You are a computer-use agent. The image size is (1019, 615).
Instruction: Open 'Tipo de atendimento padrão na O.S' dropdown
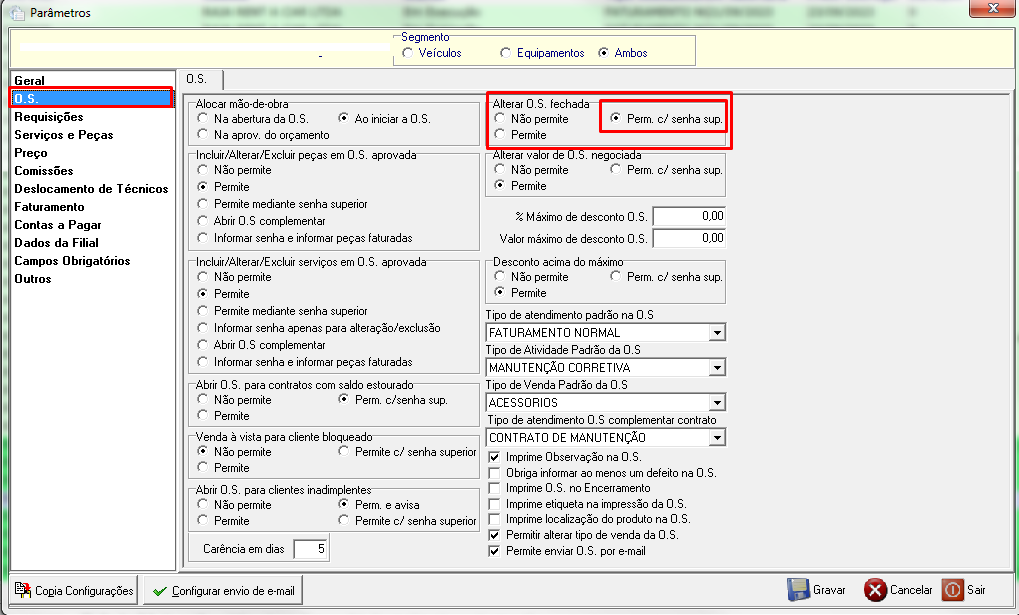point(717,333)
